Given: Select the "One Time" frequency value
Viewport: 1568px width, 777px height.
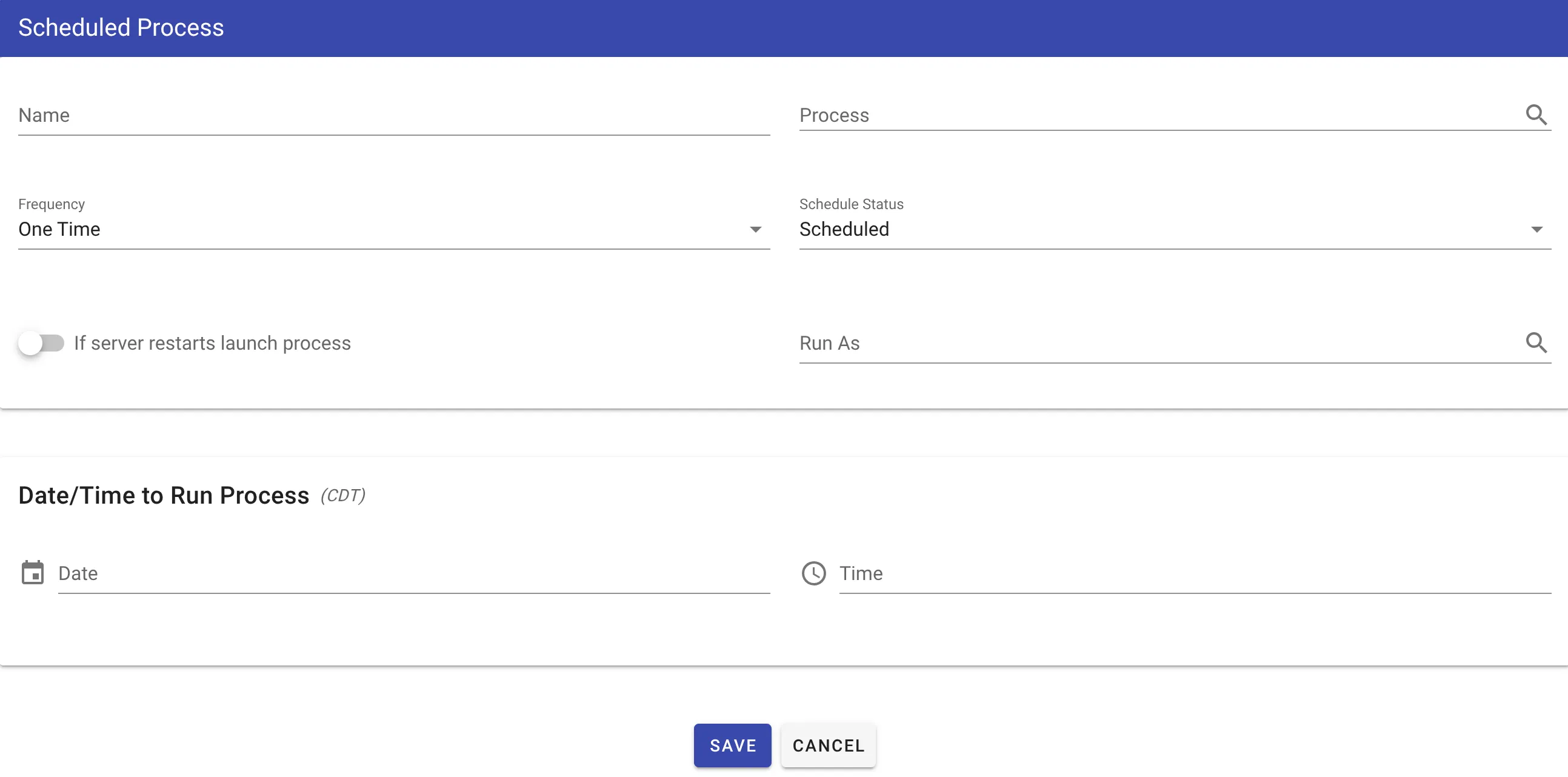Looking at the screenshot, I should pos(59,229).
